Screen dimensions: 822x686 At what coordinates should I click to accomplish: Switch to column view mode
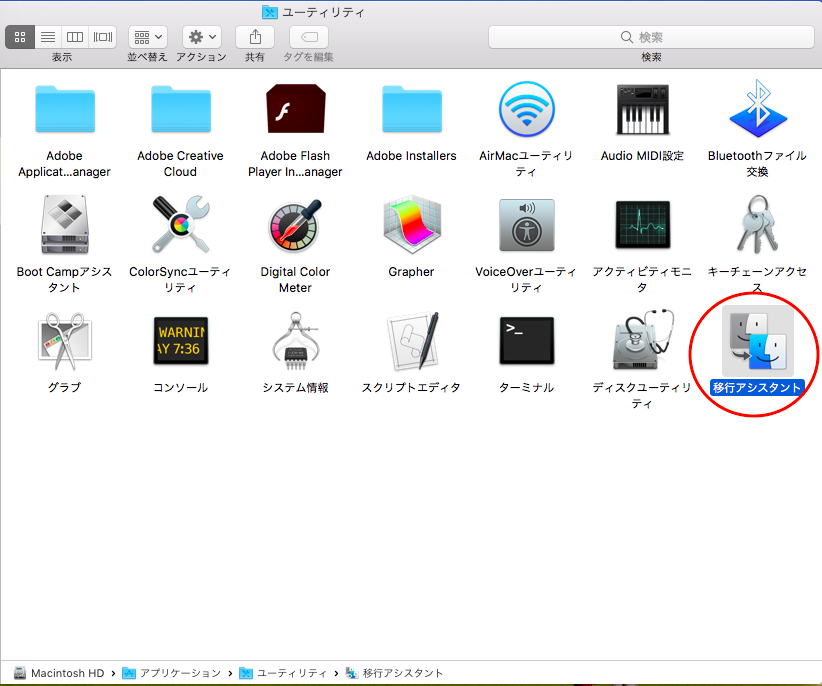click(75, 37)
